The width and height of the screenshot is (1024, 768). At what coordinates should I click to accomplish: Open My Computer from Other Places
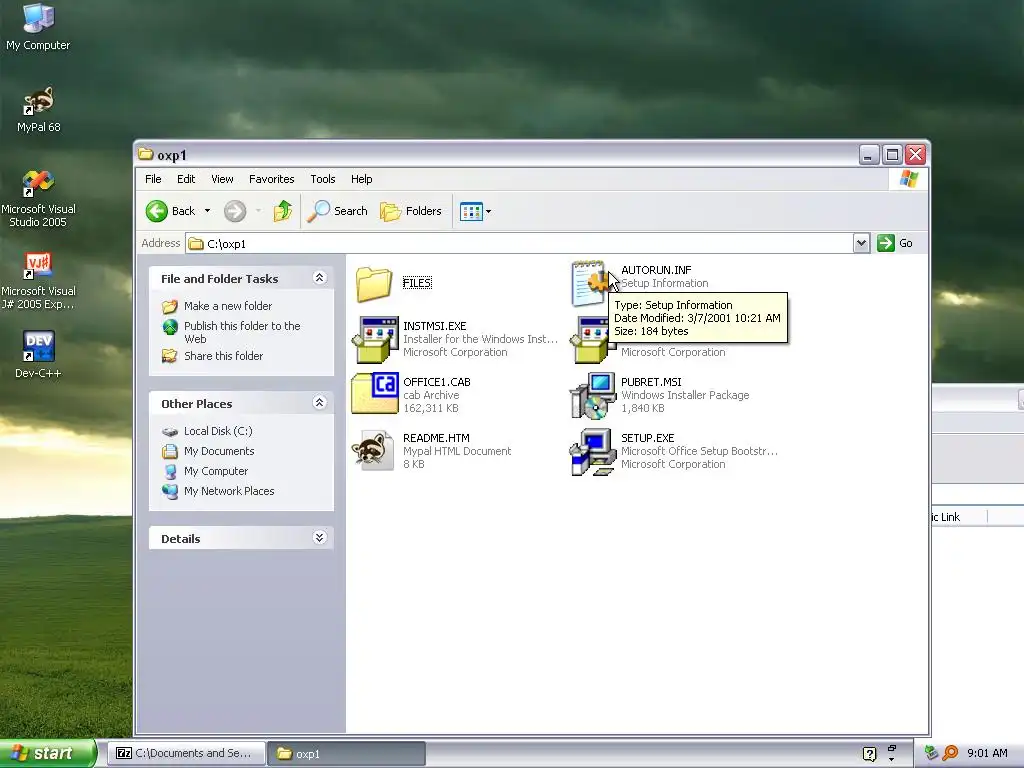click(x=216, y=471)
